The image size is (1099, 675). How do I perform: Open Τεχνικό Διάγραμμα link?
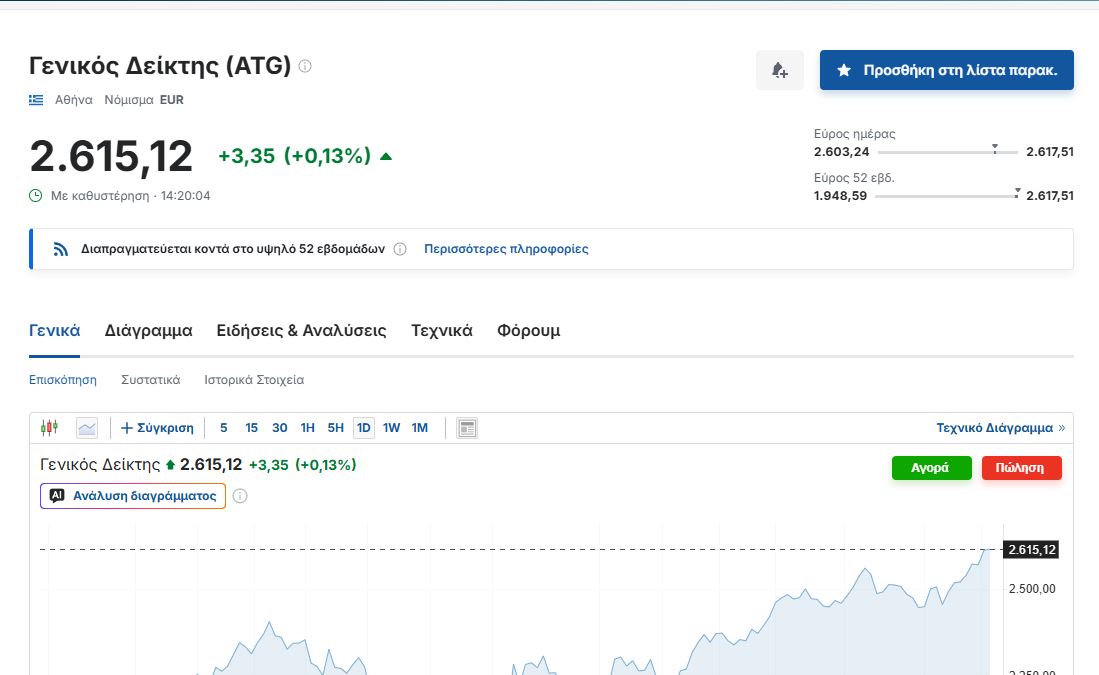tap(1000, 428)
